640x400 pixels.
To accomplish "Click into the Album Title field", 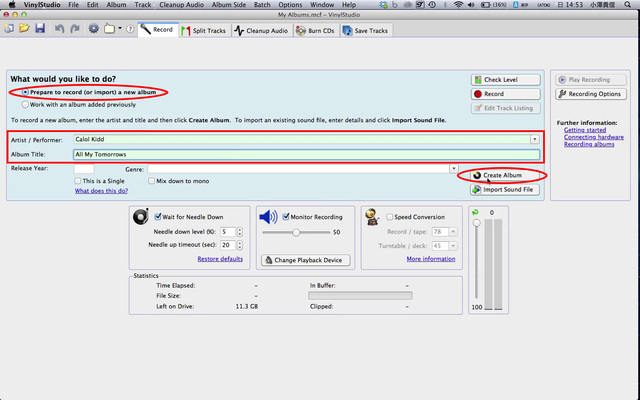I will (x=300, y=155).
